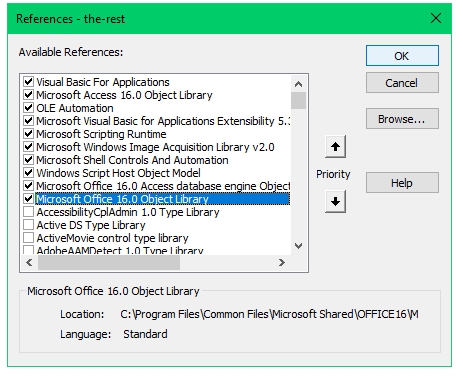Uncheck Visual Basic For Applications checkbox
Image resolution: width=463 pixels, height=376 pixels.
click(x=28, y=81)
